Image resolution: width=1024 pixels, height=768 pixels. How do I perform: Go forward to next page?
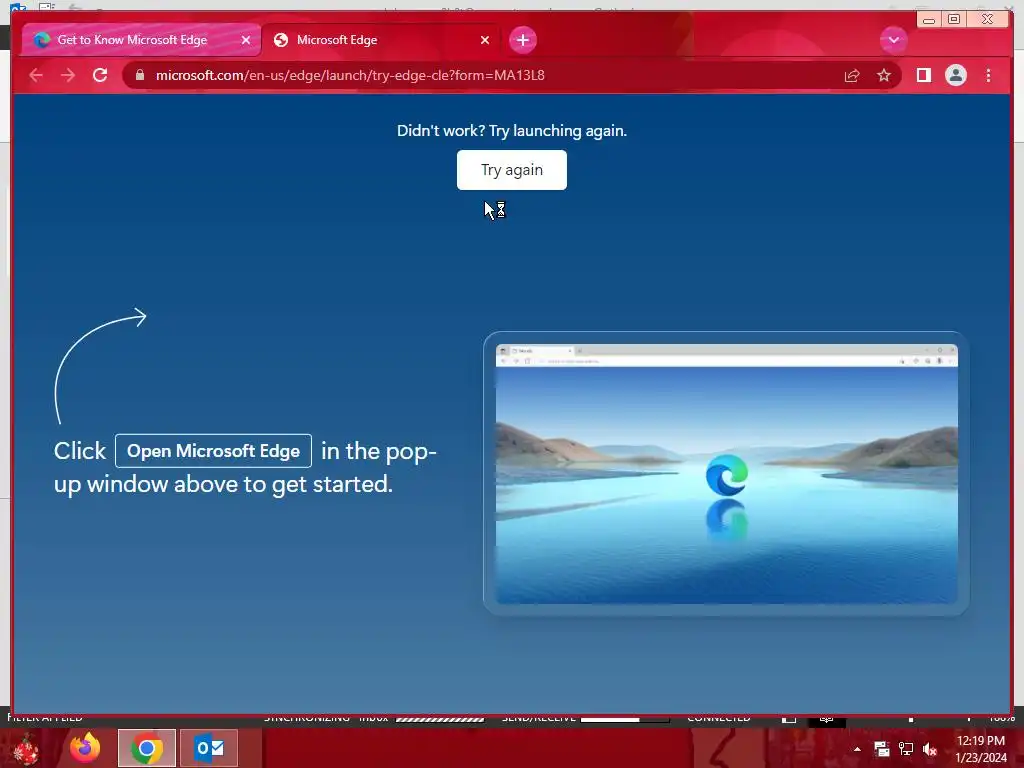coord(68,75)
